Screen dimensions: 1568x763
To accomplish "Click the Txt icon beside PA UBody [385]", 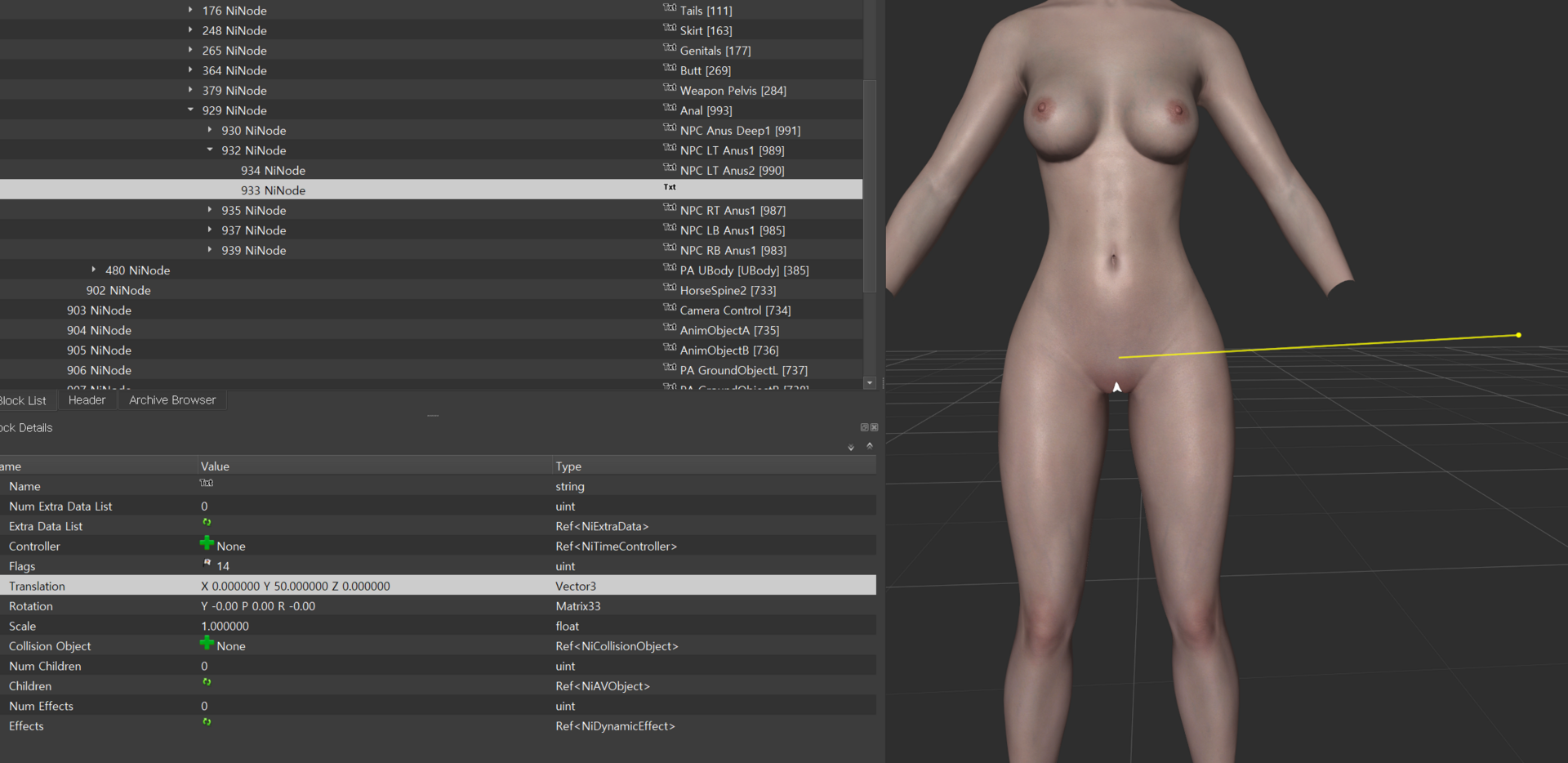I will point(670,268).
